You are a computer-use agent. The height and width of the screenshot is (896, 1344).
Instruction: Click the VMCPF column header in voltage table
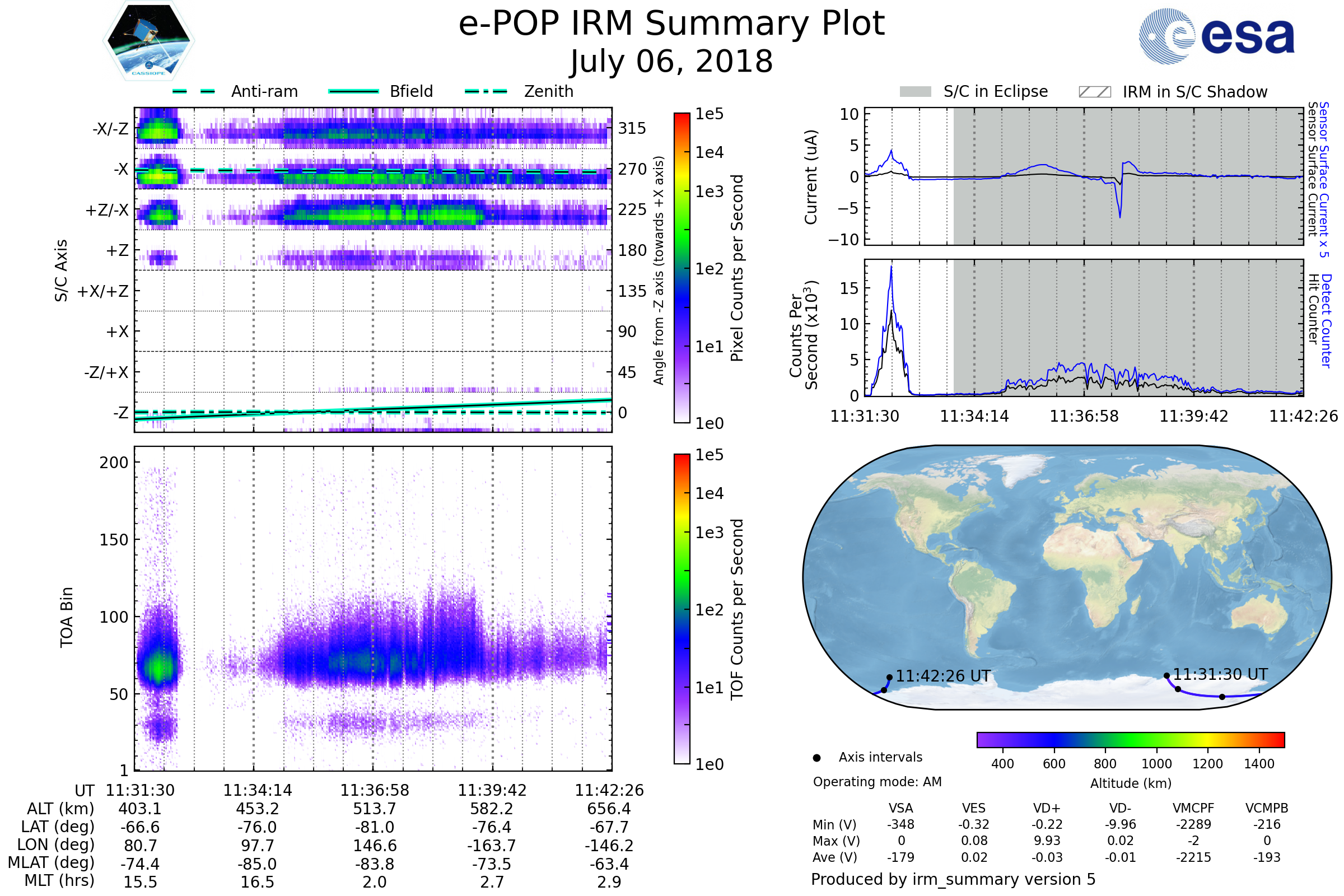point(1193,808)
